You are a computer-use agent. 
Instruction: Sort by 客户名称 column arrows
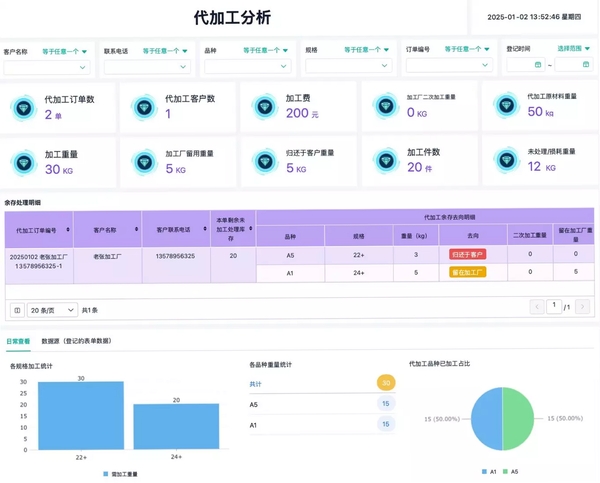(x=136, y=229)
